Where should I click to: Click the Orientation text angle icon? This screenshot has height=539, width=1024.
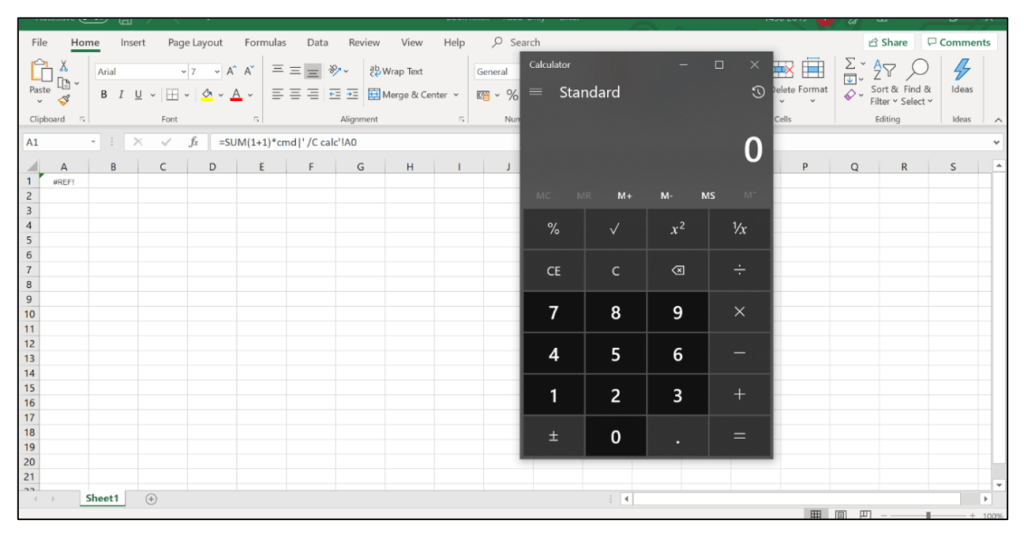335,71
